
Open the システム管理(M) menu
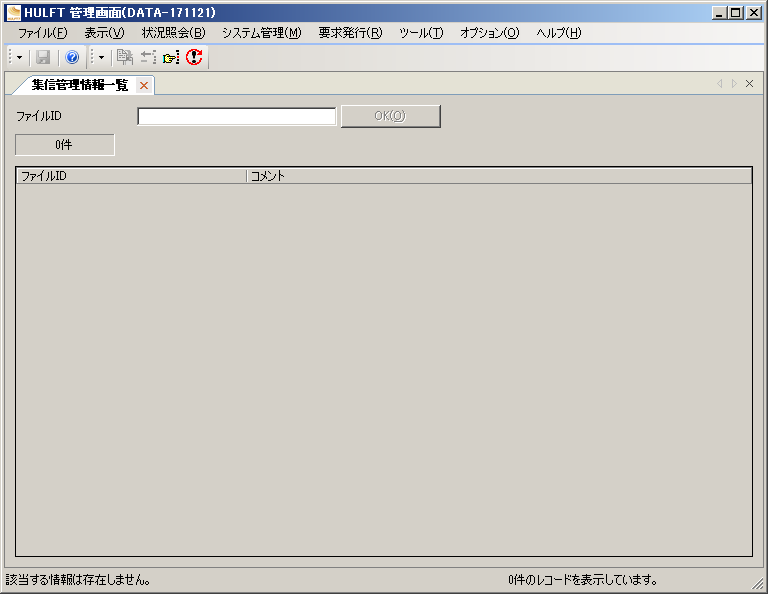click(x=262, y=33)
